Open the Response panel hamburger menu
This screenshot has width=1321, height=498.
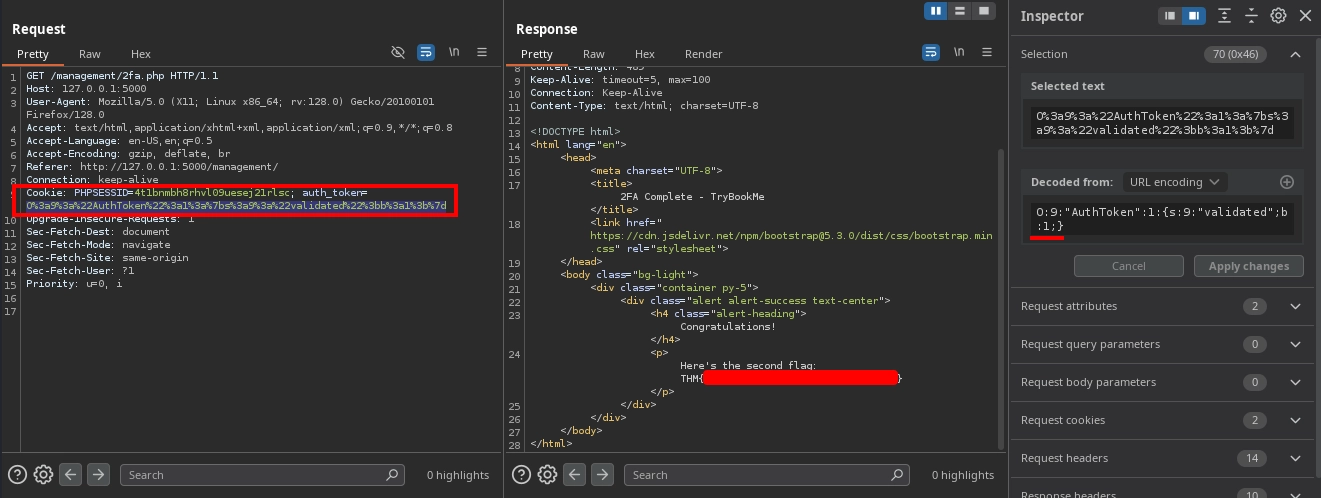coord(986,52)
